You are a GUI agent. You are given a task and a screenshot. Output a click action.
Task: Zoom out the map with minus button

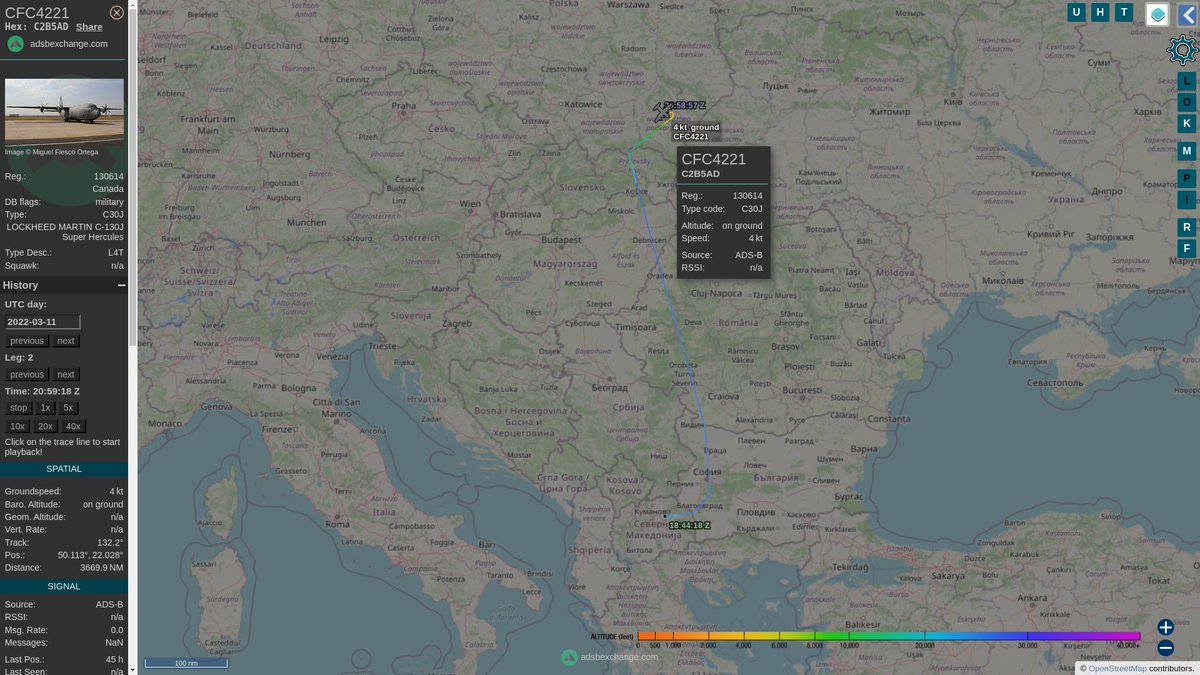(x=1165, y=647)
